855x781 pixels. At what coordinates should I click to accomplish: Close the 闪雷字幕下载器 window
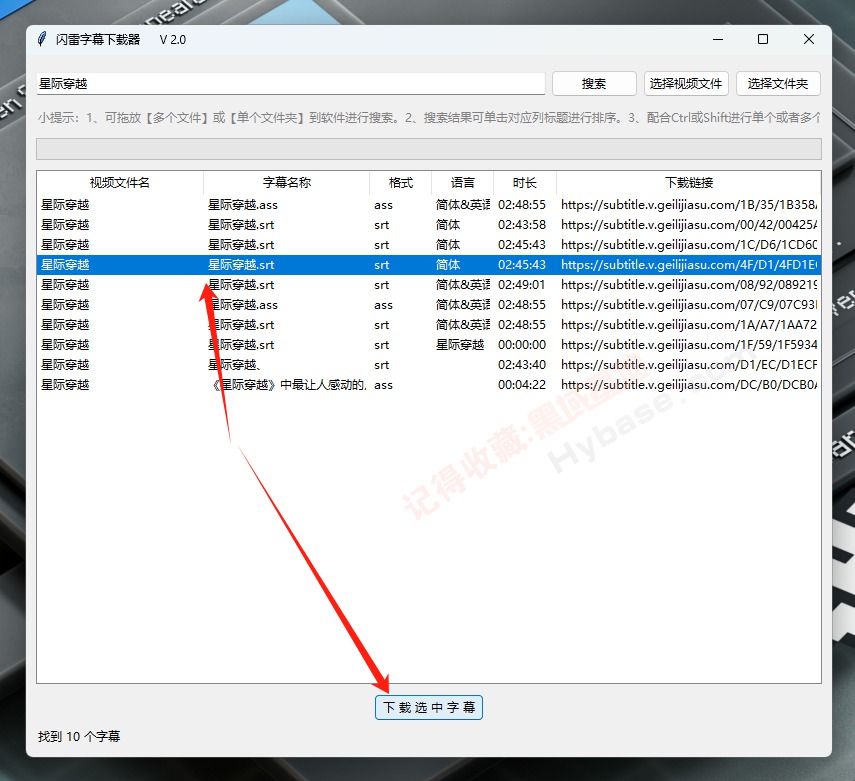809,39
